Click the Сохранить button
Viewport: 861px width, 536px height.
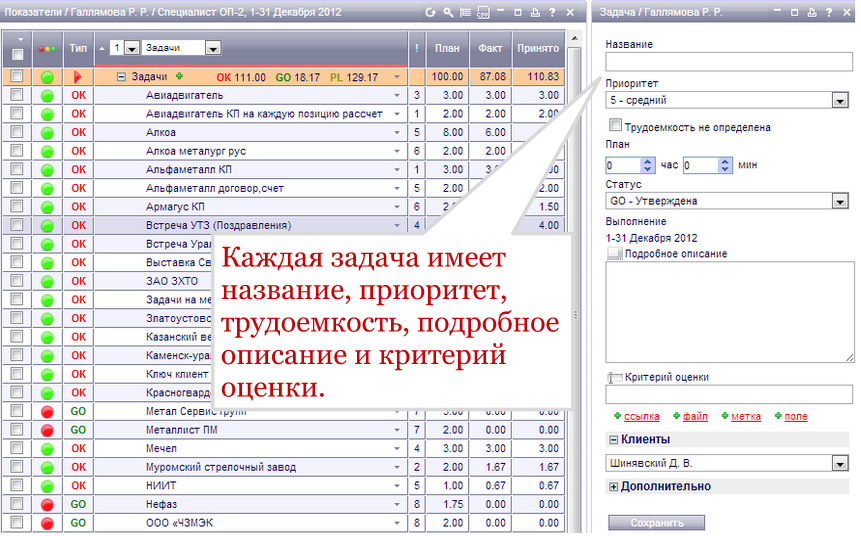point(657,523)
